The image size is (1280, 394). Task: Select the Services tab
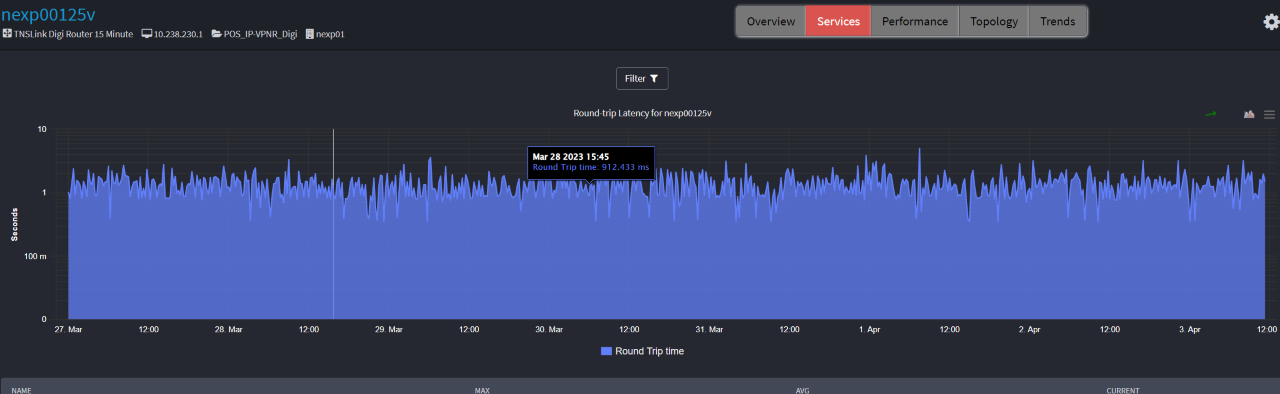point(838,21)
